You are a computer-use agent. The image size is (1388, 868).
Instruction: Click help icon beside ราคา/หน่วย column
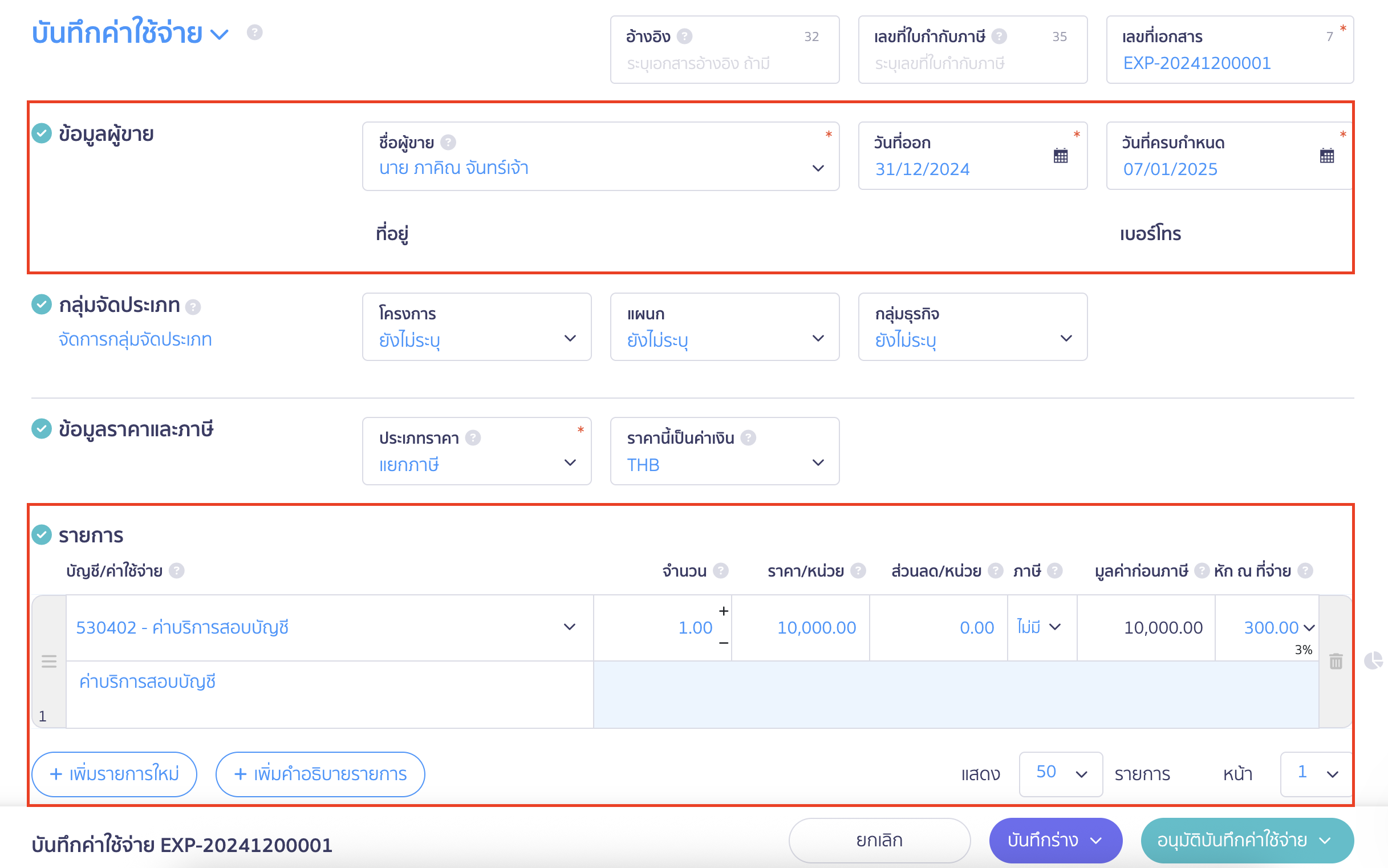tap(858, 571)
